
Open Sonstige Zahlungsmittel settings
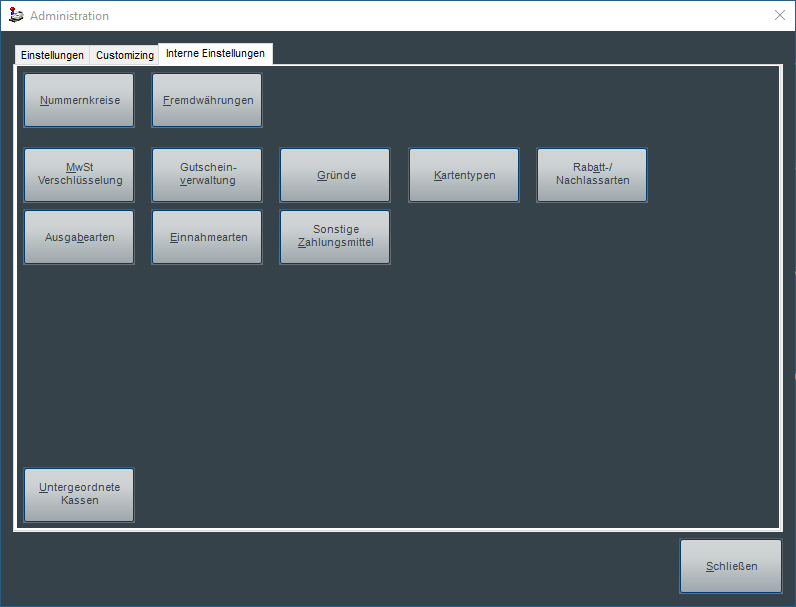[x=335, y=237]
